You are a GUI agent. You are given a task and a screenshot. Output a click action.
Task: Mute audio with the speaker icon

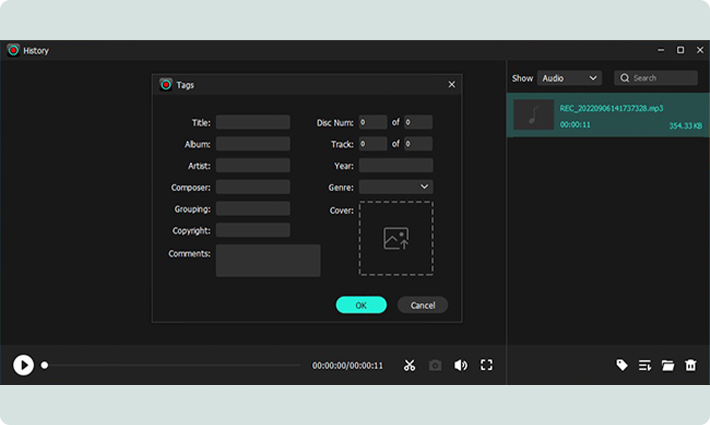(460, 365)
